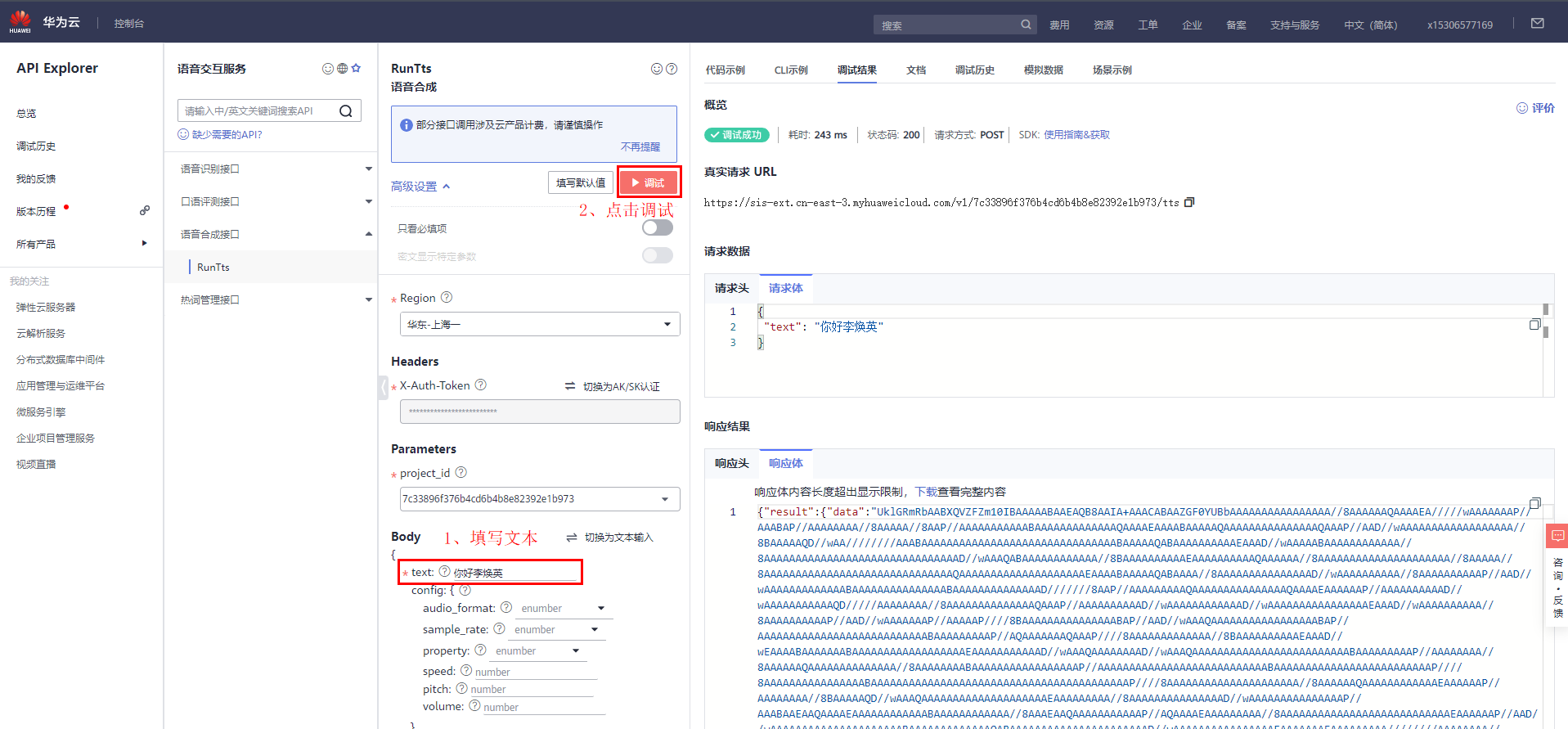The height and width of the screenshot is (729, 1568).
Task: Switch to 模拟数据 tab
Action: [1044, 70]
